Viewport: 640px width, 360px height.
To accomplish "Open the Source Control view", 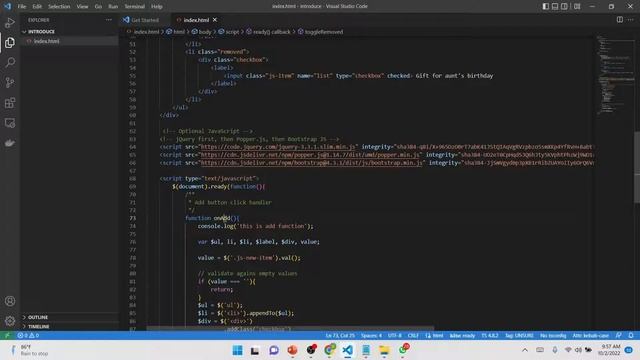I will (x=10, y=82).
